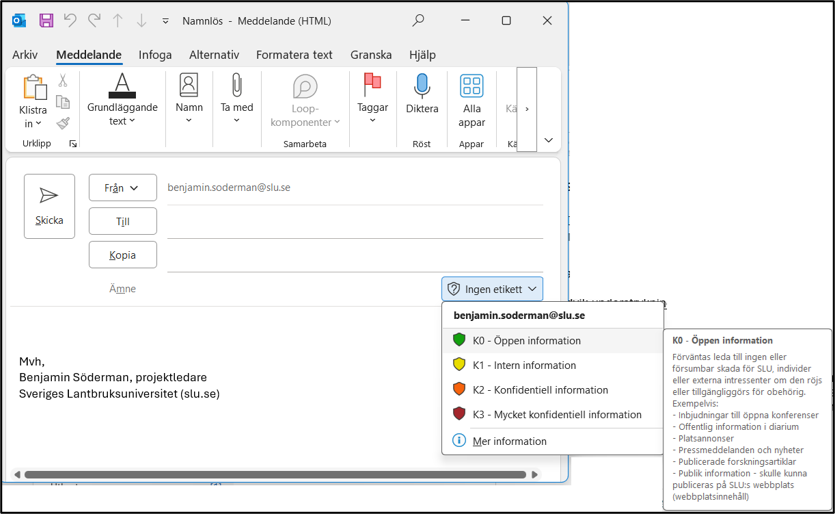Open the search magnifier in the title bar
The width and height of the screenshot is (835, 514).
[419, 20]
